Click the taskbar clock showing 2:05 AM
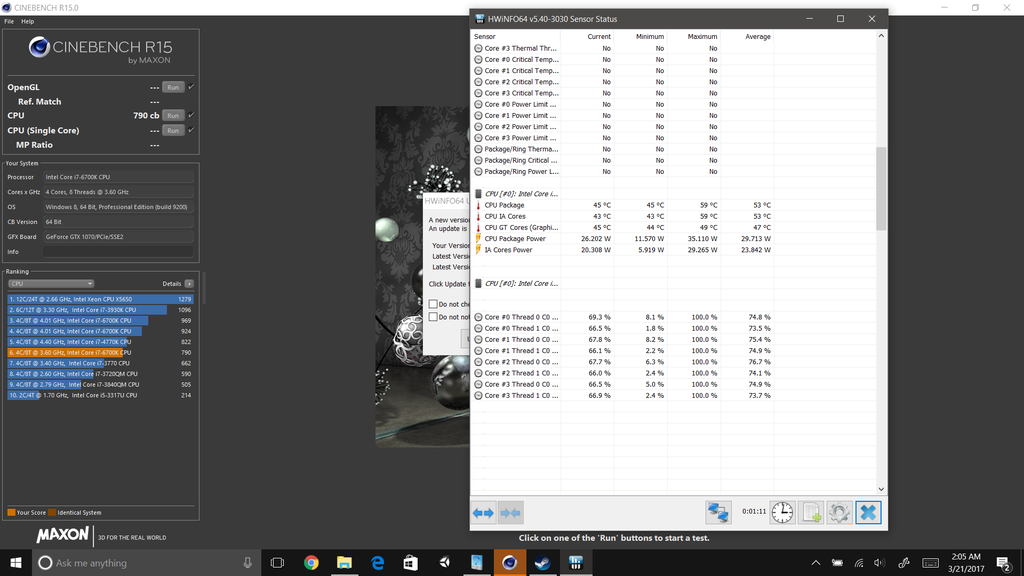The width and height of the screenshot is (1024, 576). [x=965, y=562]
